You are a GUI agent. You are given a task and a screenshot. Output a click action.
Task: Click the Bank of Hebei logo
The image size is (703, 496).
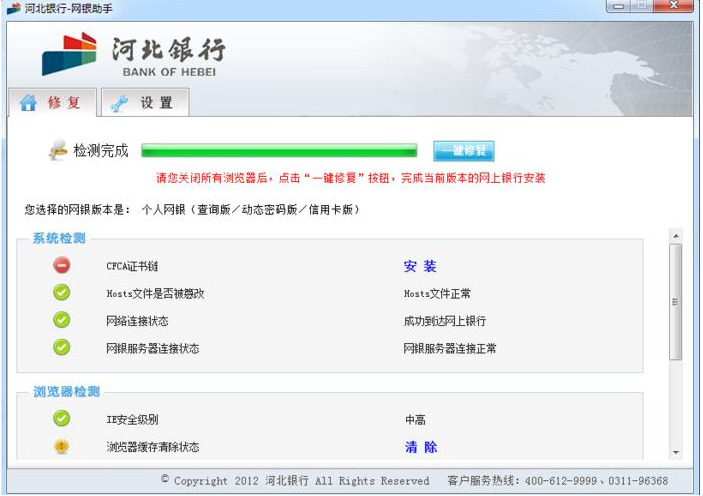(134, 55)
